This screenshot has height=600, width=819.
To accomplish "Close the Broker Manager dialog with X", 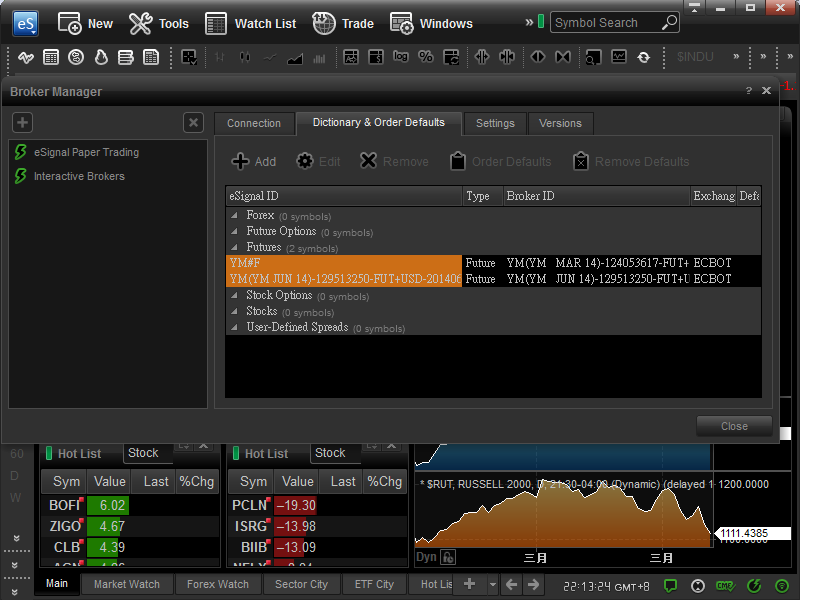I will 766,91.
